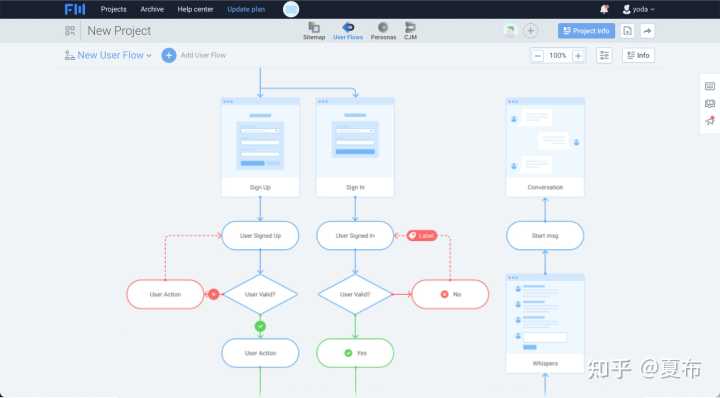The width and height of the screenshot is (720, 398).
Task: Open the Archive menu item
Action: tap(152, 9)
